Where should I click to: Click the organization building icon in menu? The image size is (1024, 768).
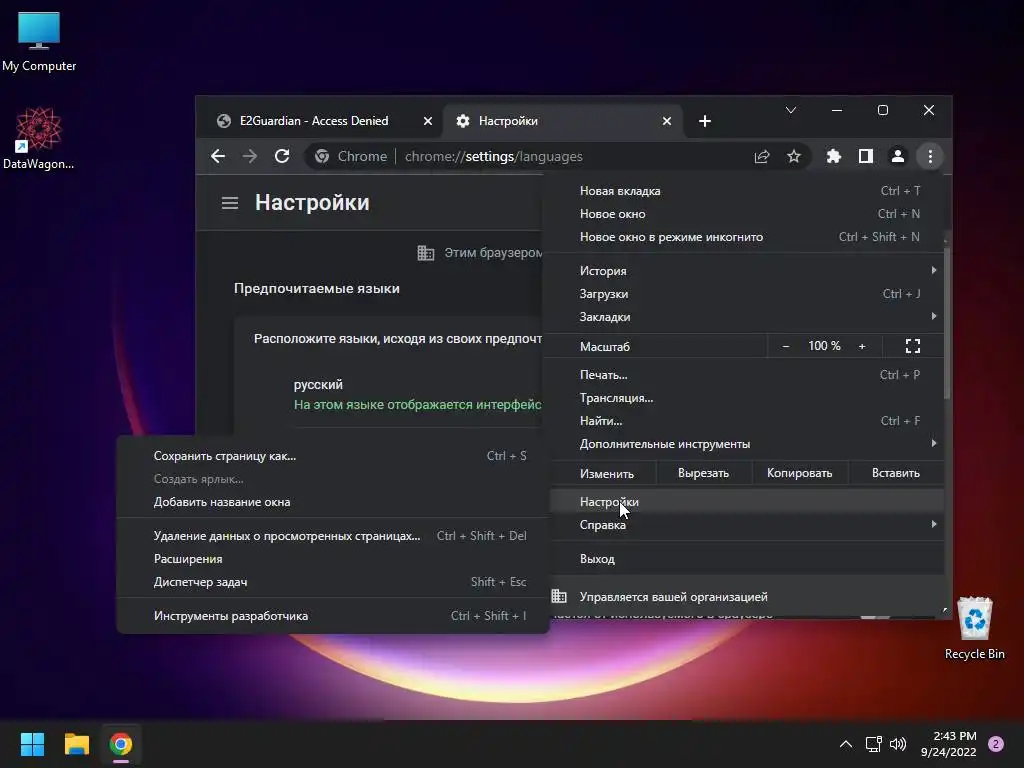click(559, 596)
